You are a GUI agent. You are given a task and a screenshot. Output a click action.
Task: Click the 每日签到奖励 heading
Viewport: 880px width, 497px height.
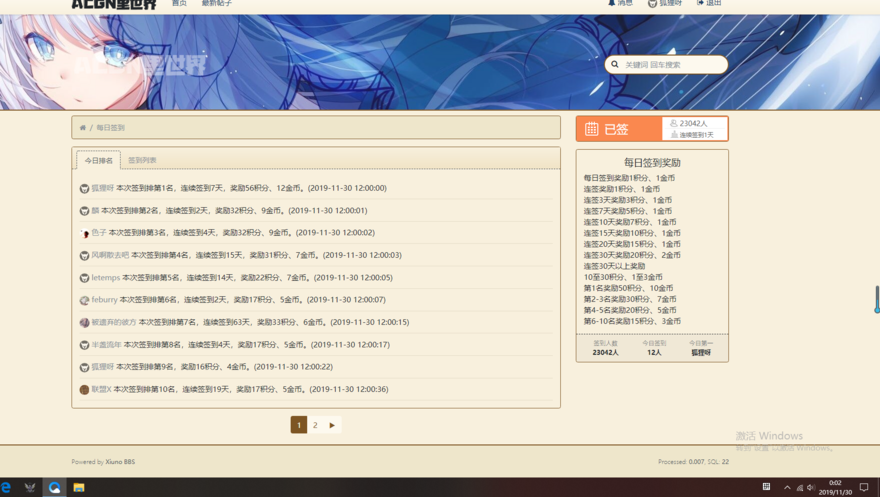pyautogui.click(x=652, y=163)
